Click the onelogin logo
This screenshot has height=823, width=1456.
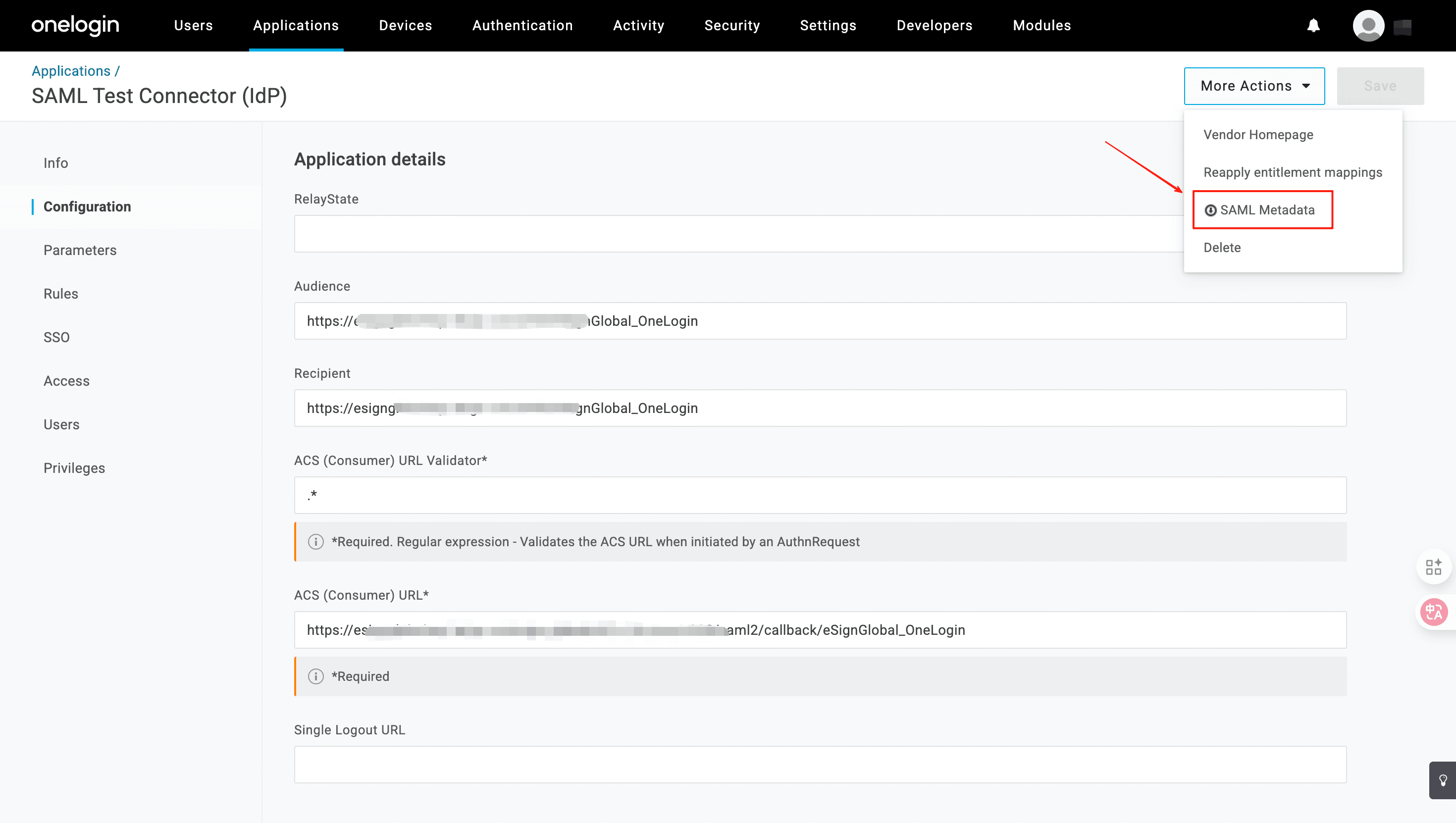75,25
